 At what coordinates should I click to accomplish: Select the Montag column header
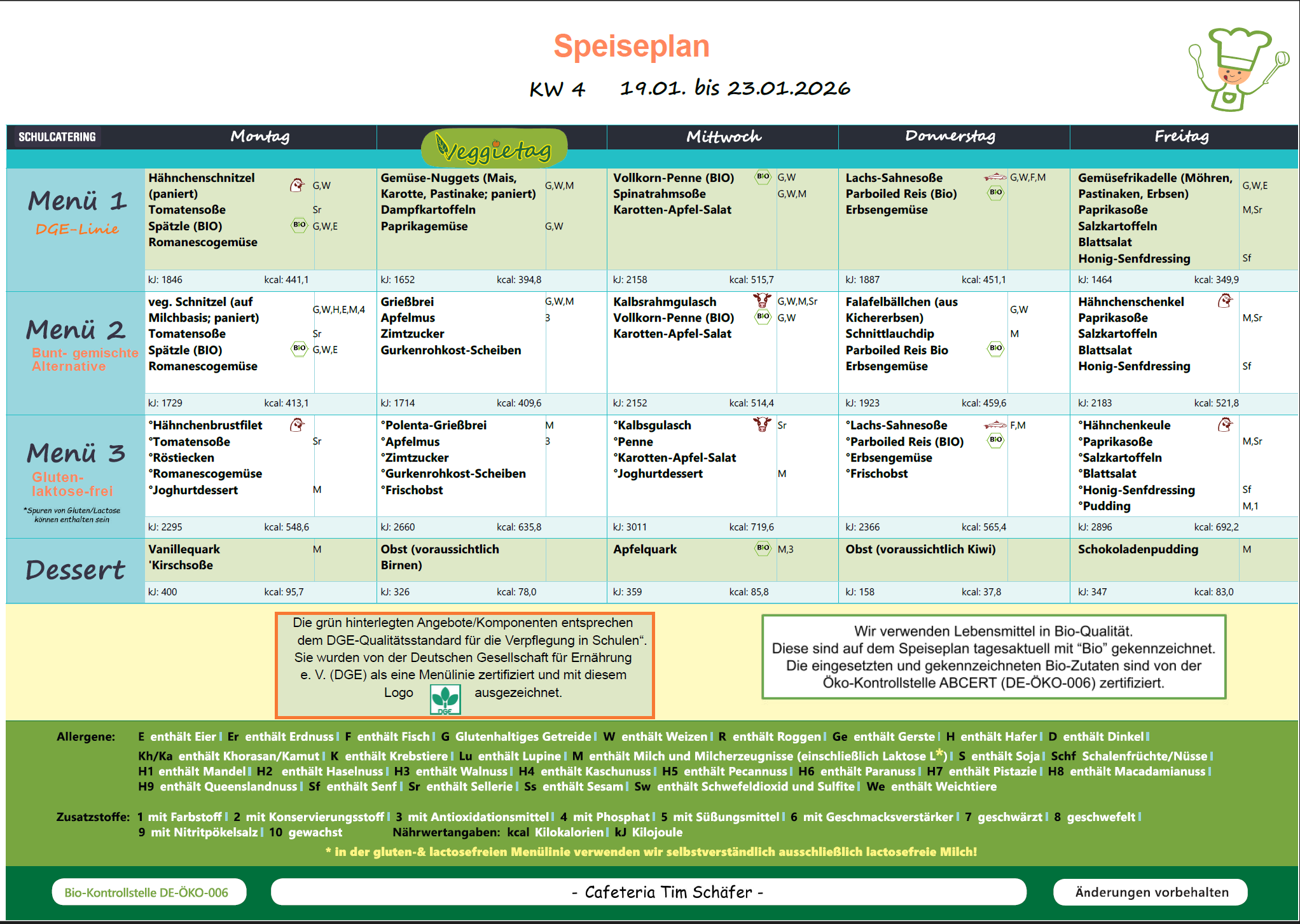tap(259, 136)
